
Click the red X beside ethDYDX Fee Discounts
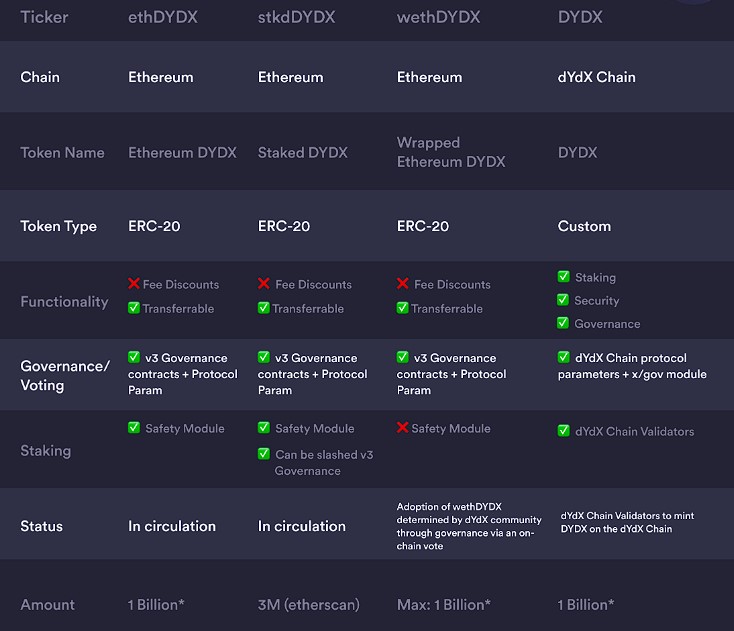[x=134, y=283]
